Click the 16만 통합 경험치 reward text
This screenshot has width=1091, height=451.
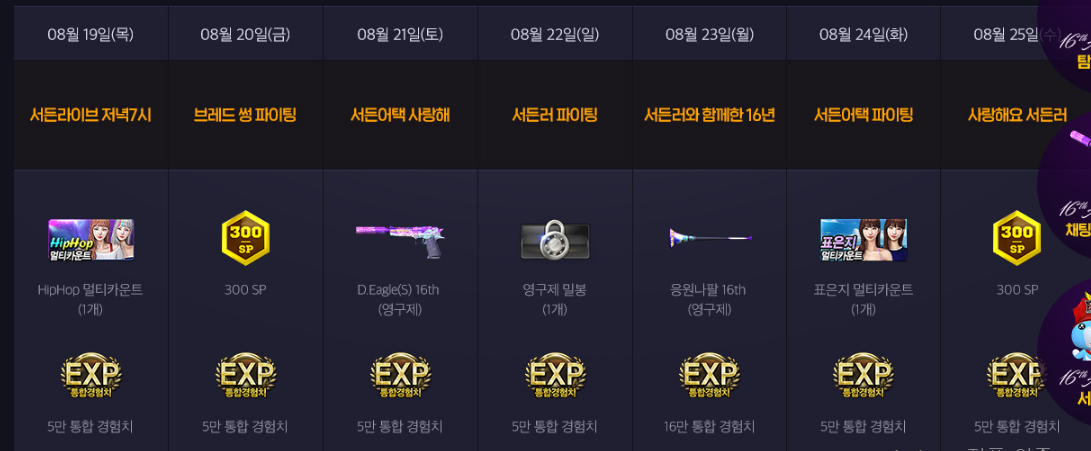pos(709,427)
